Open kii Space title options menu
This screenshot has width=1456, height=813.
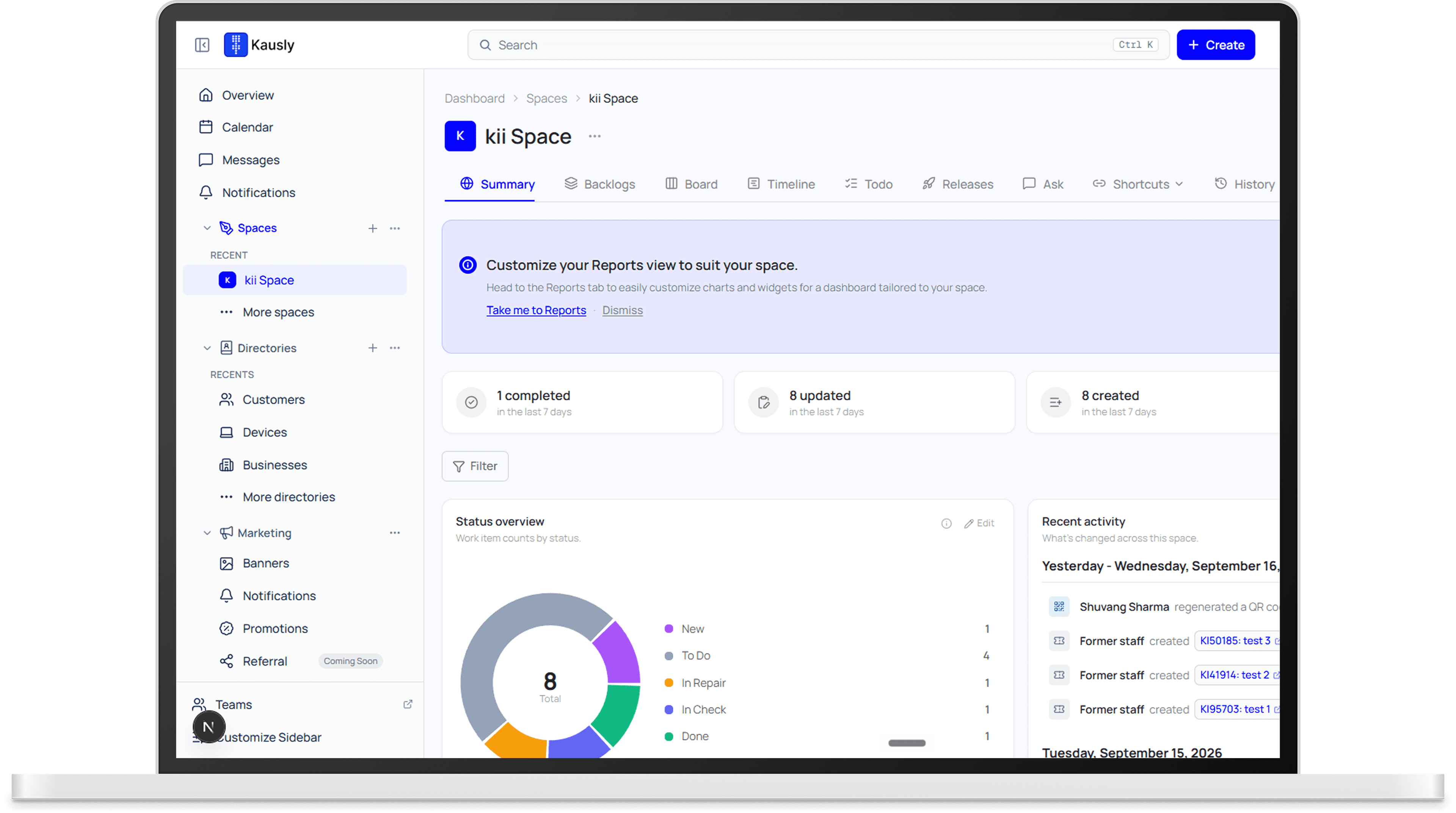595,136
